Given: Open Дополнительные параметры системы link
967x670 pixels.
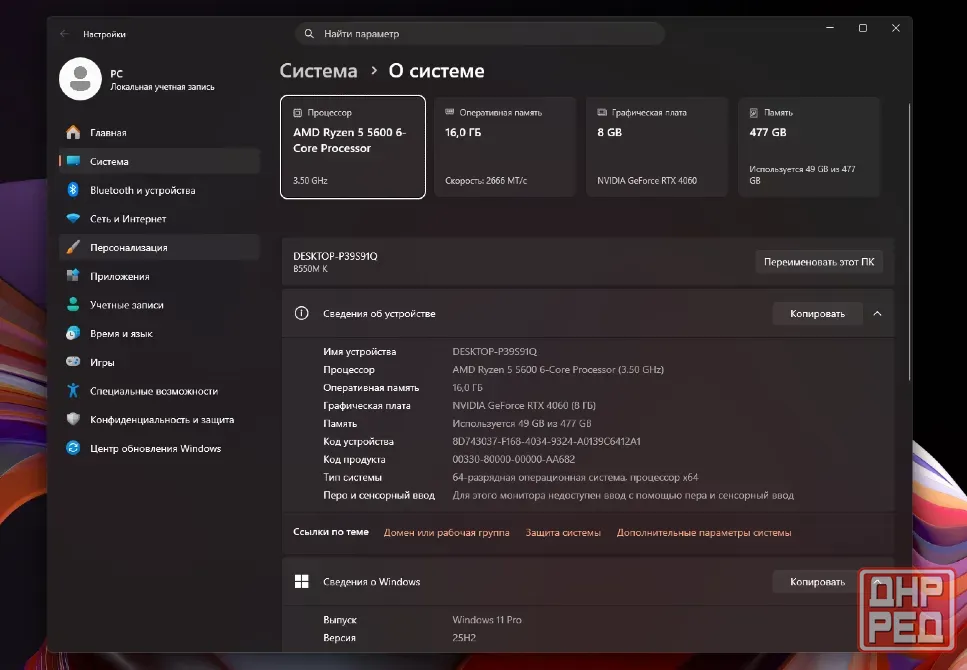Looking at the screenshot, I should tap(704, 532).
